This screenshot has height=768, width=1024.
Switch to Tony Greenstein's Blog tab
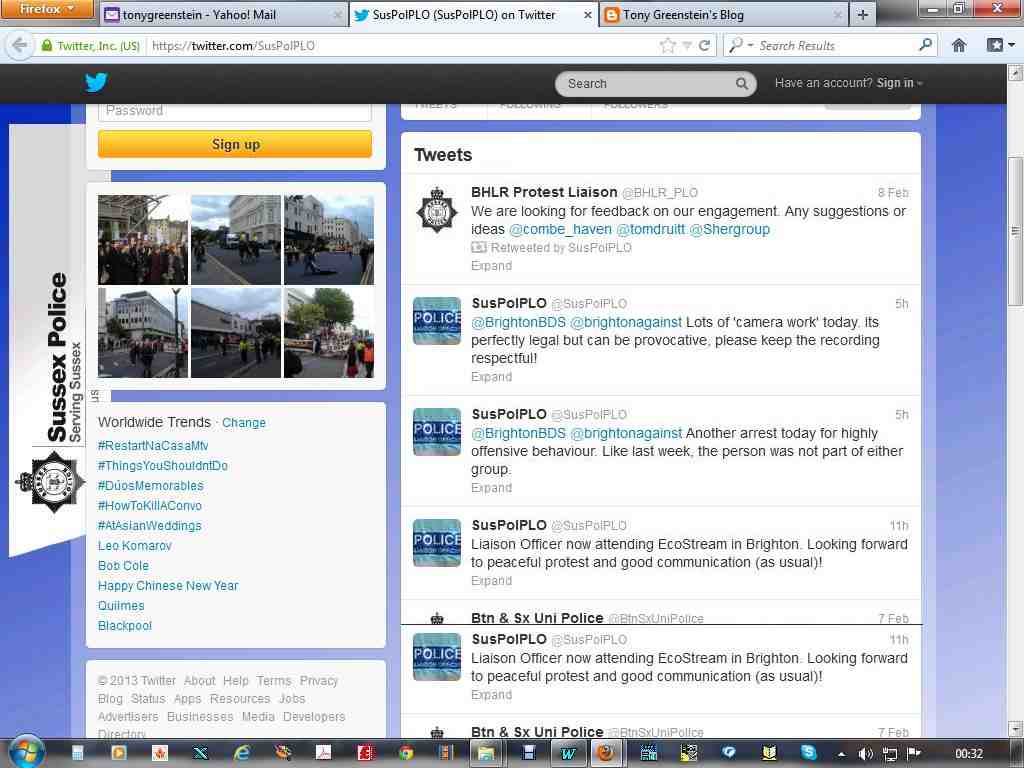pyautogui.click(x=722, y=14)
